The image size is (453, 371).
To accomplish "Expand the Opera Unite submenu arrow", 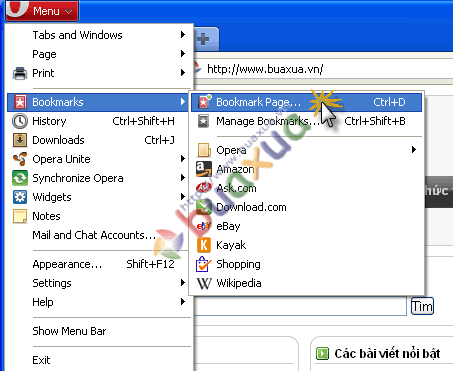I will 182,159.
